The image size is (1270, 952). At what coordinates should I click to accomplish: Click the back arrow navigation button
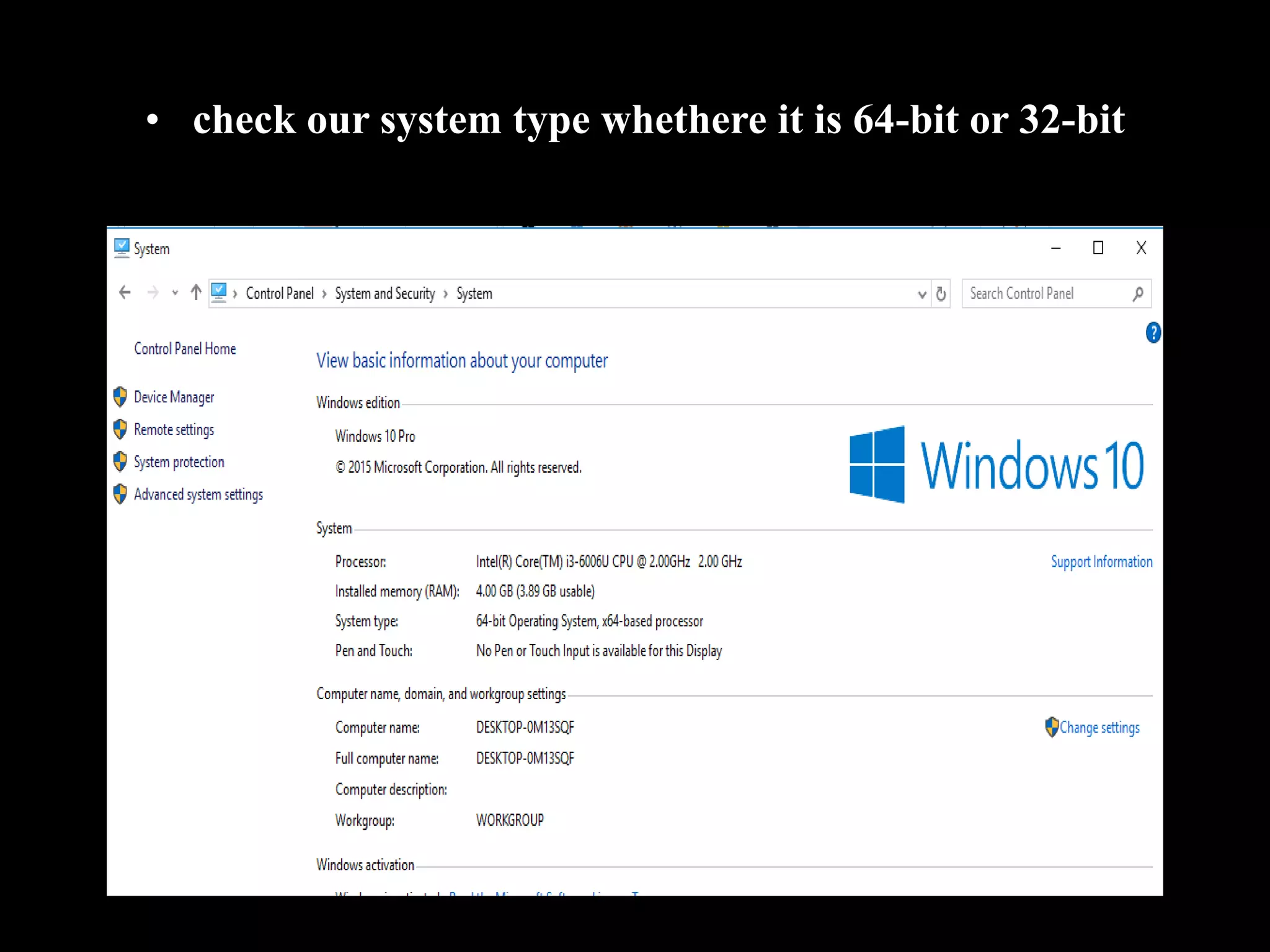(x=125, y=292)
